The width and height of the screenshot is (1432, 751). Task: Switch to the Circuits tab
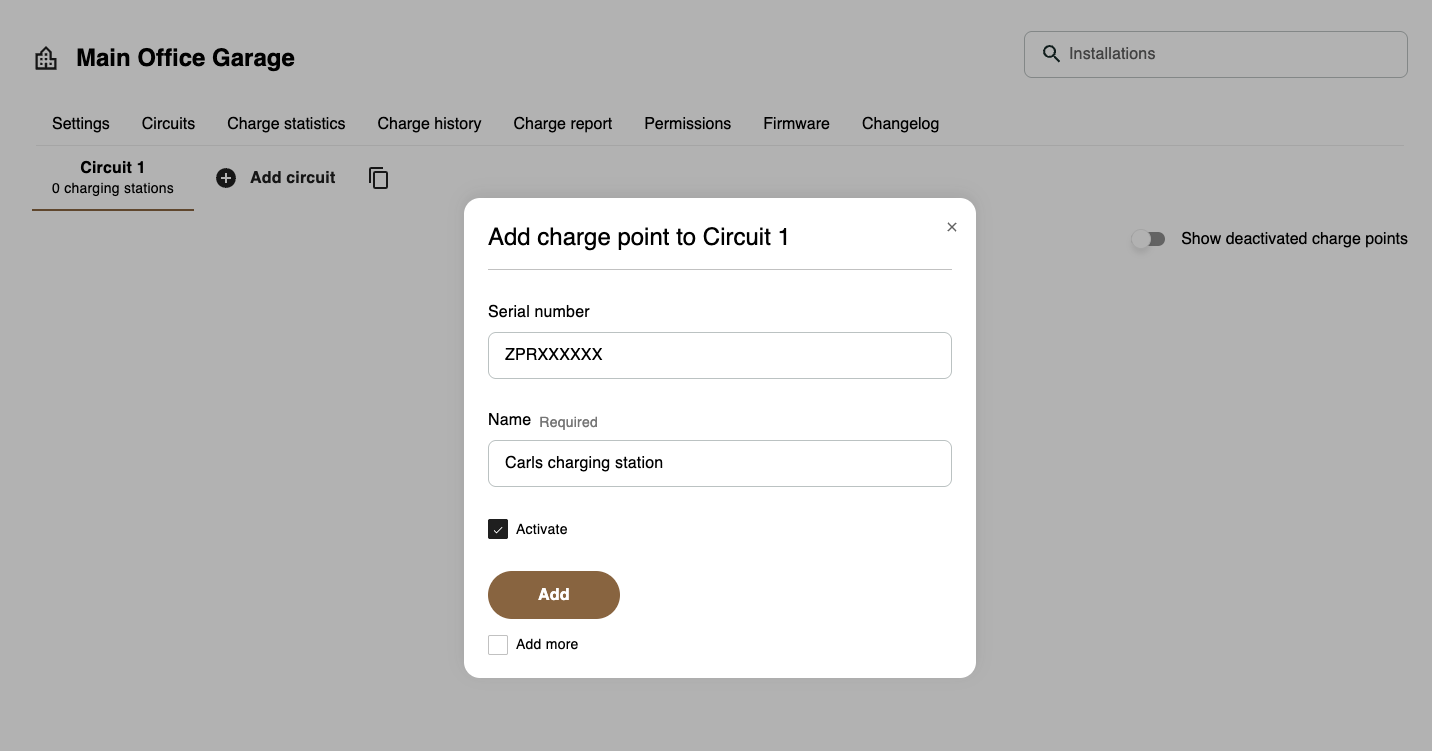(168, 124)
